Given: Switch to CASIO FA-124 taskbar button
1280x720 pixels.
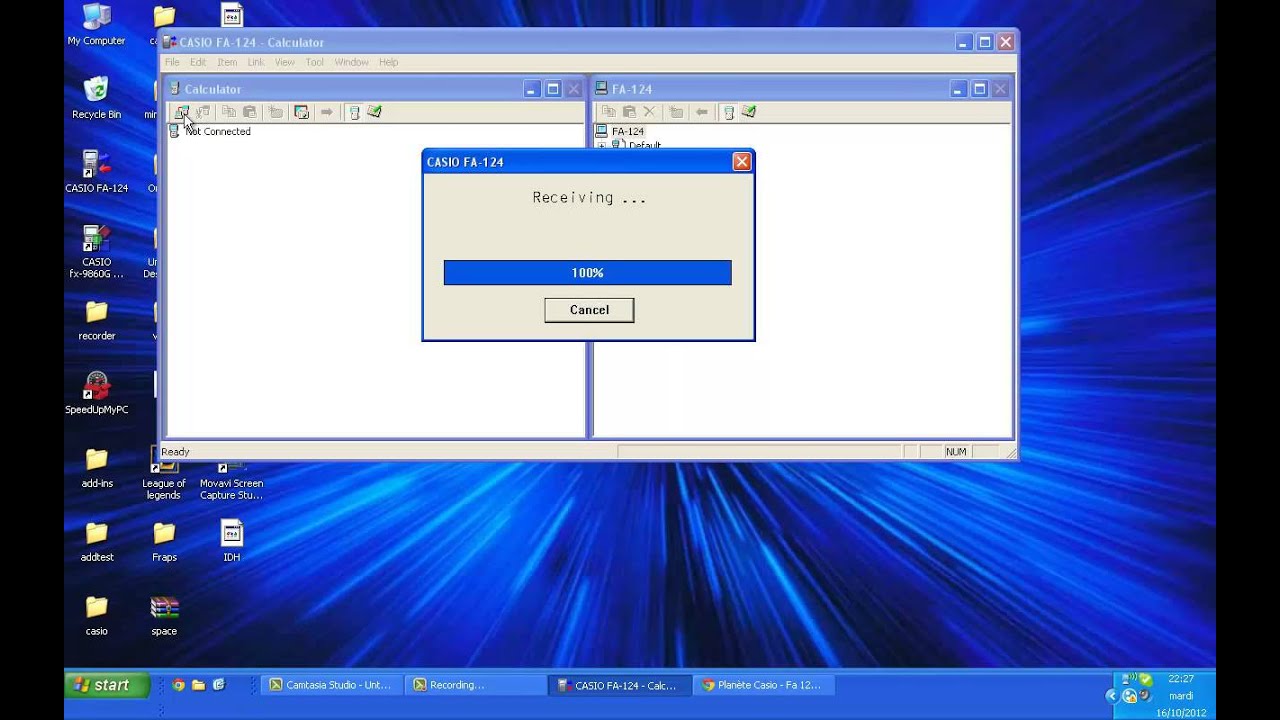Looking at the screenshot, I should coord(620,685).
